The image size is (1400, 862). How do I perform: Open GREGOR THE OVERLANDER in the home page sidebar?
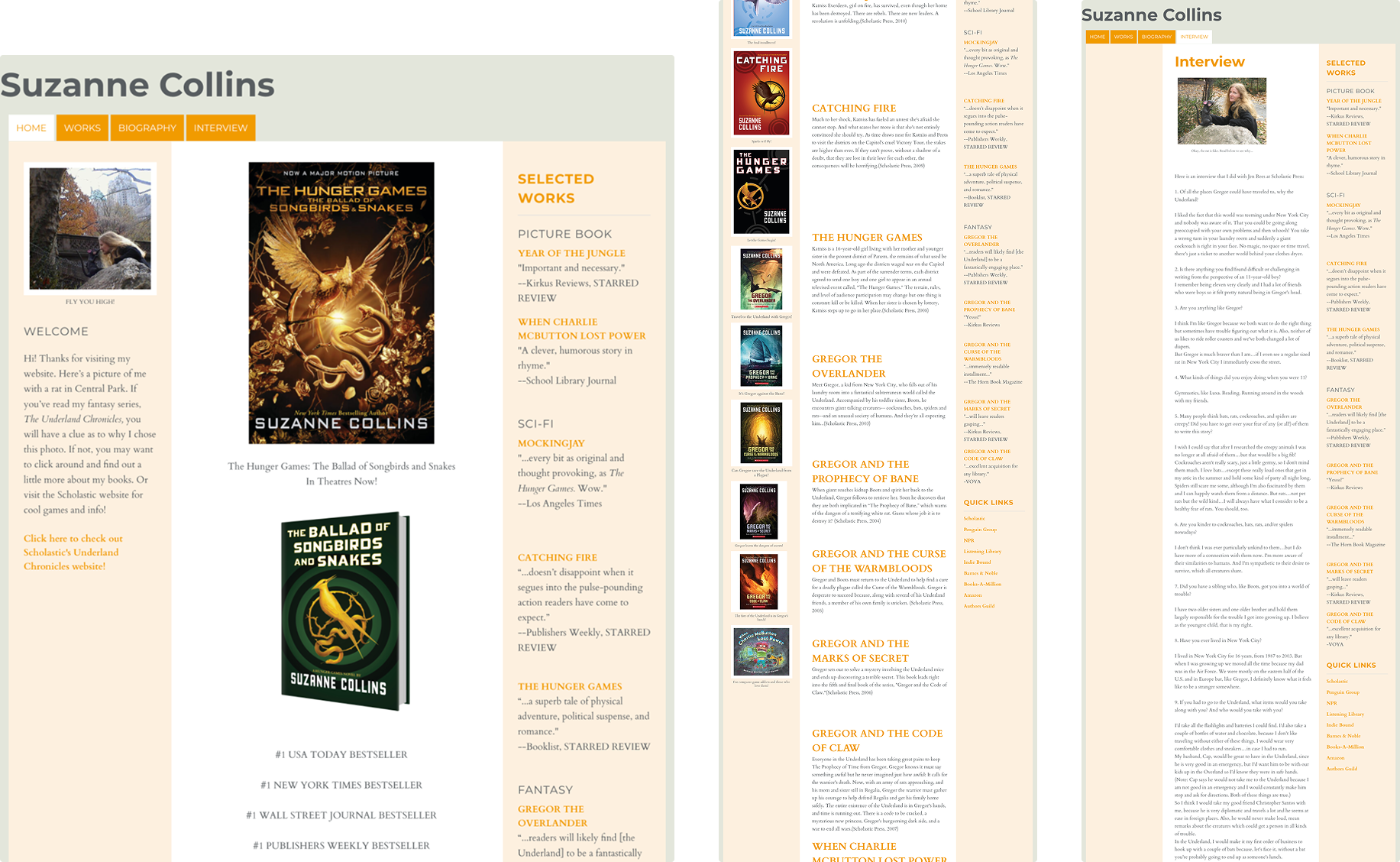click(x=552, y=816)
